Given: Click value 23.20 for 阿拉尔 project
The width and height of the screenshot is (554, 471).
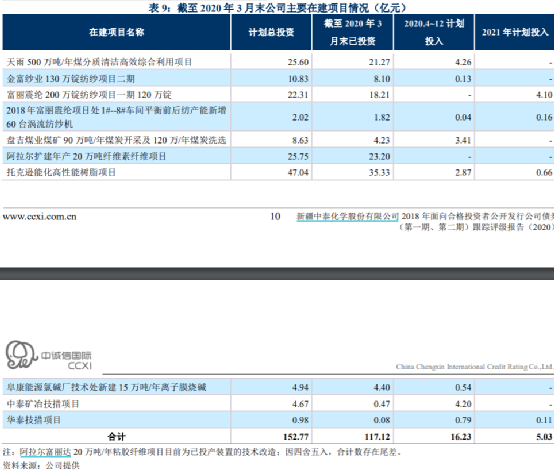Looking at the screenshot, I should coord(379,157).
